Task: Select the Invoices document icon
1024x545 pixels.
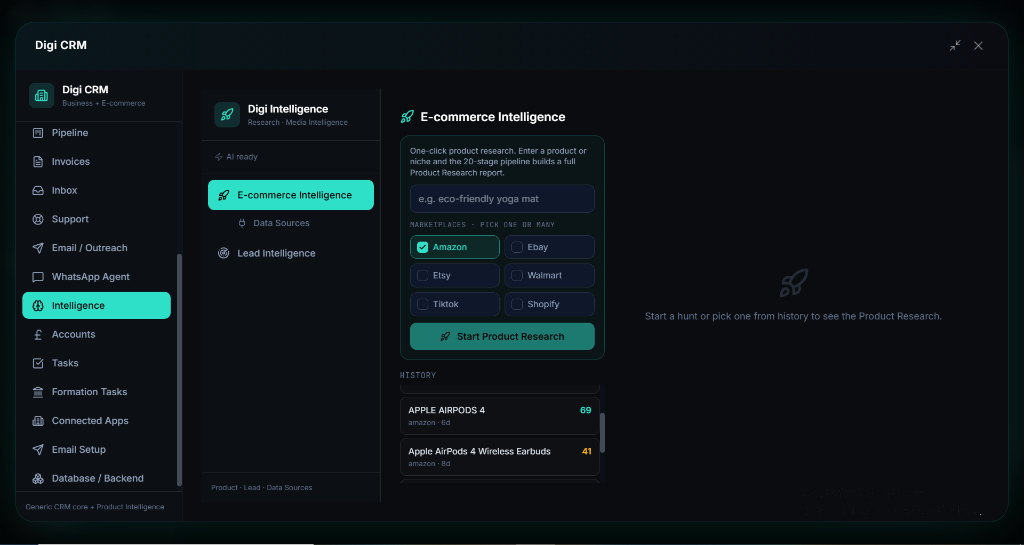Action: coord(38,161)
